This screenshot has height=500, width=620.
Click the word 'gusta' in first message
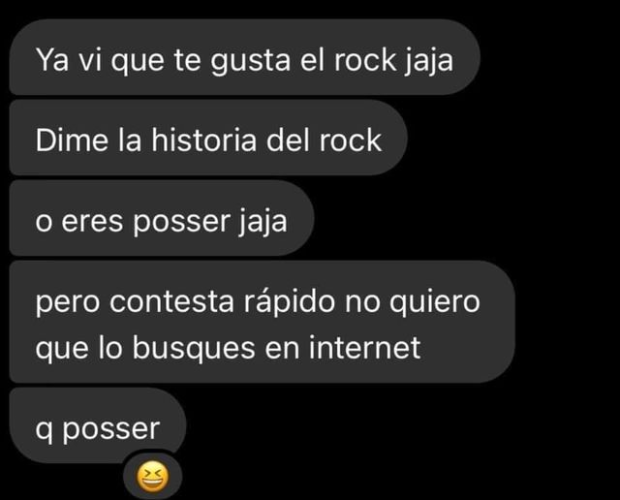pos(250,62)
